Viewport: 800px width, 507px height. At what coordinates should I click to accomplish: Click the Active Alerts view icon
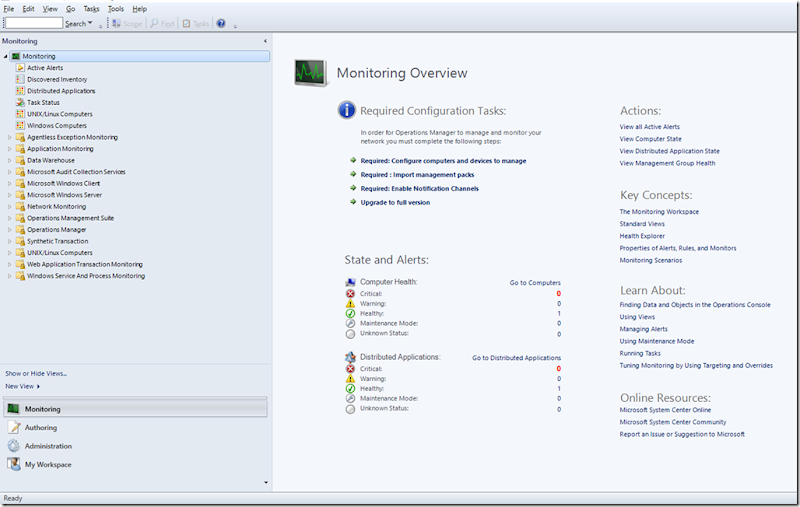[x=20, y=67]
